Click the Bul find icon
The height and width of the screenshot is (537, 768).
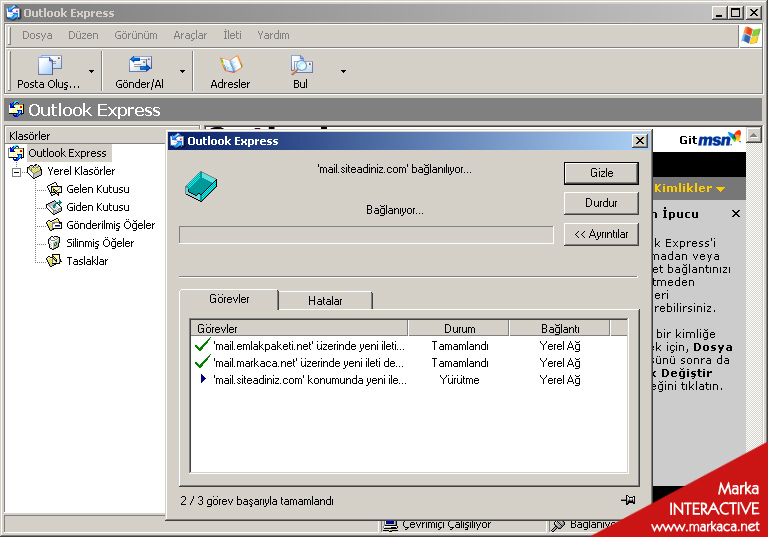[x=301, y=65]
